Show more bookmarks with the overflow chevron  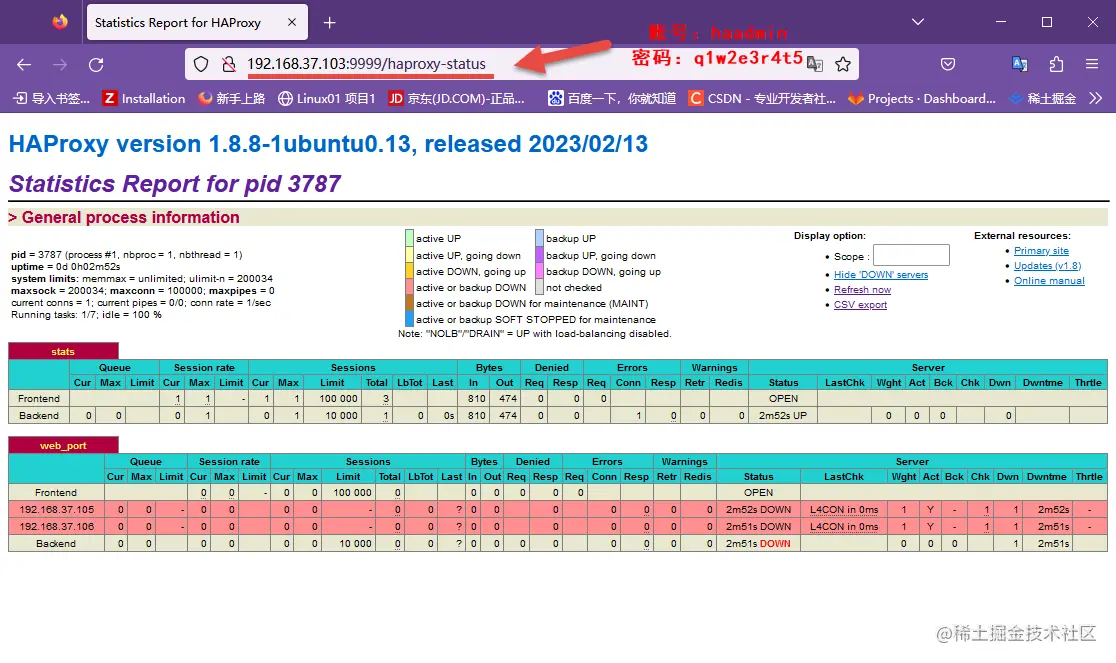tap(1096, 98)
